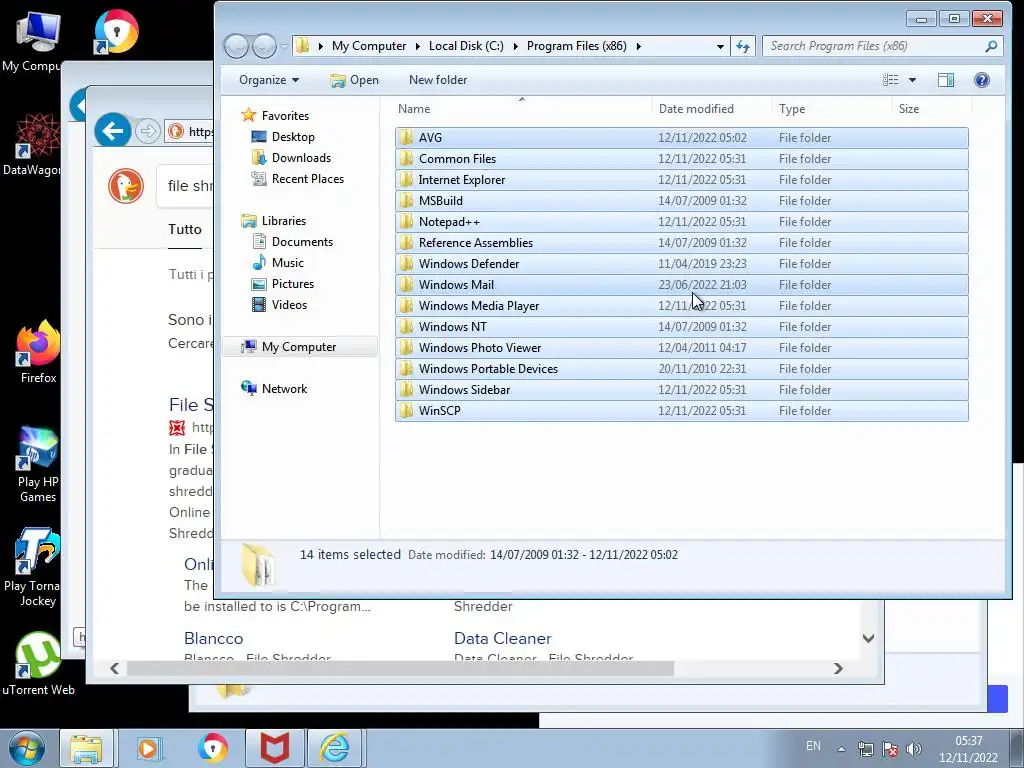Click the Explorer forward navigation button
This screenshot has height=768, width=1024.
coord(264,46)
